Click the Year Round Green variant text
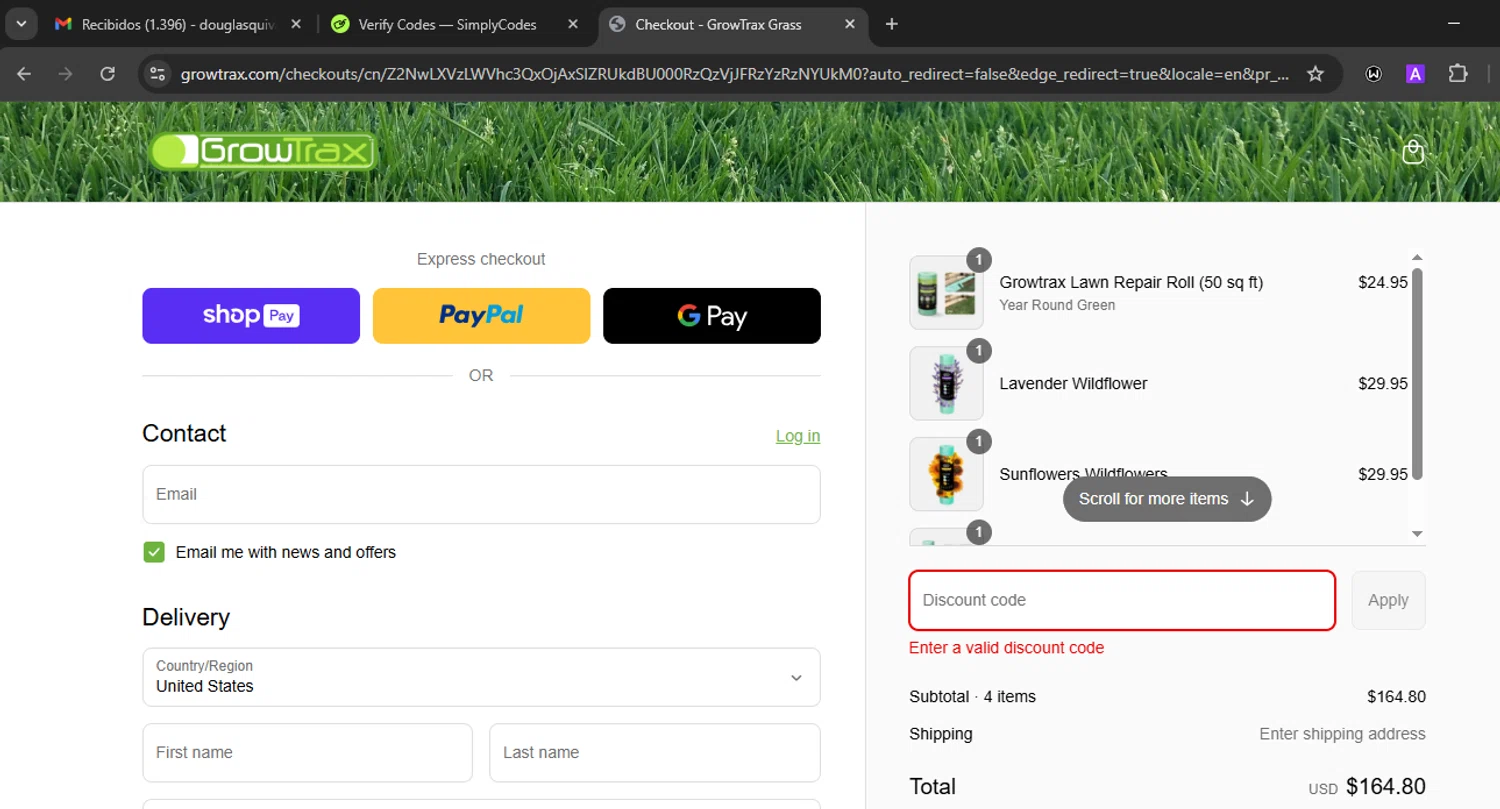The height and width of the screenshot is (809, 1500). click(x=1057, y=305)
